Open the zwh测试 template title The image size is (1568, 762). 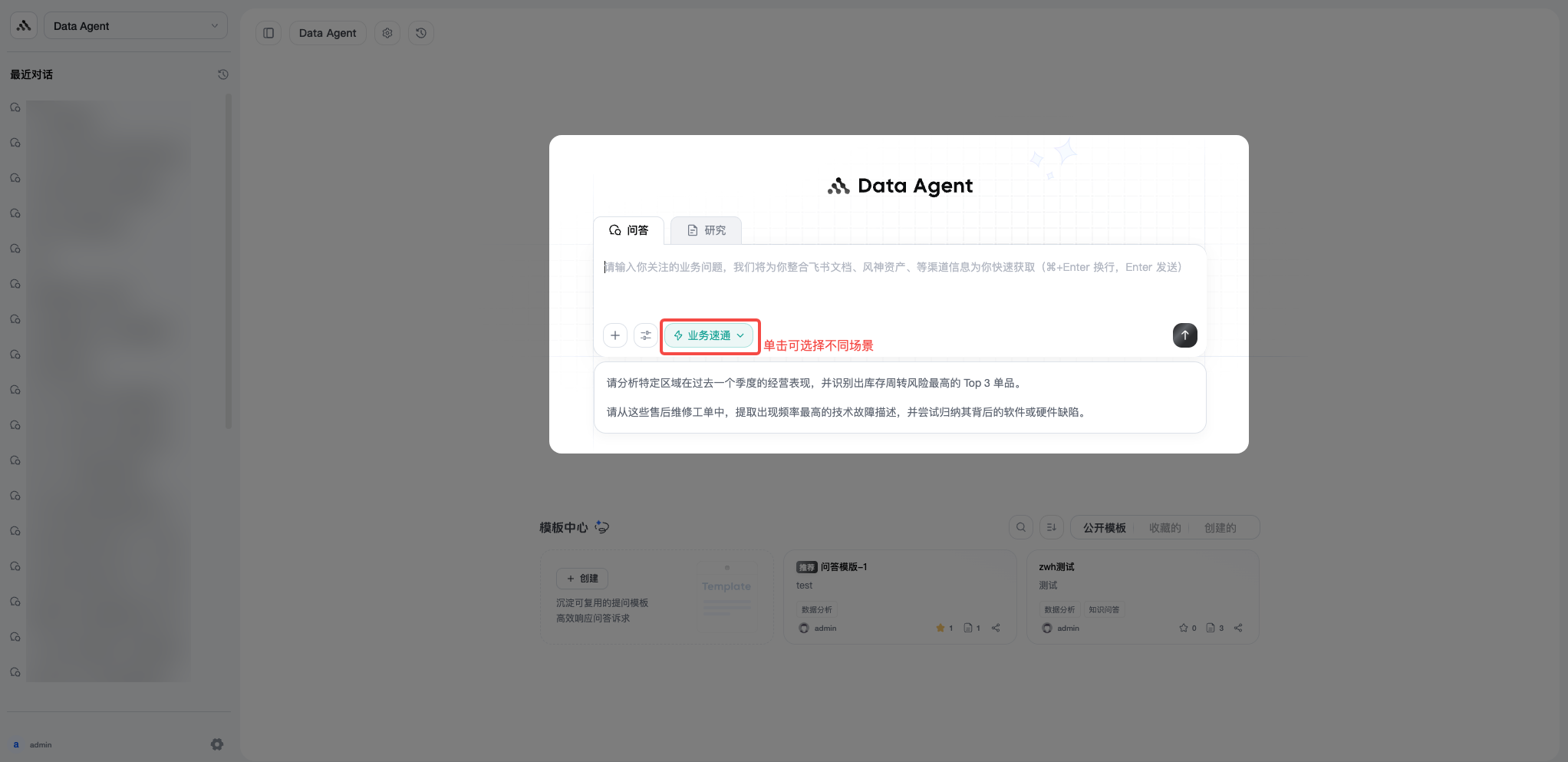(x=1056, y=567)
